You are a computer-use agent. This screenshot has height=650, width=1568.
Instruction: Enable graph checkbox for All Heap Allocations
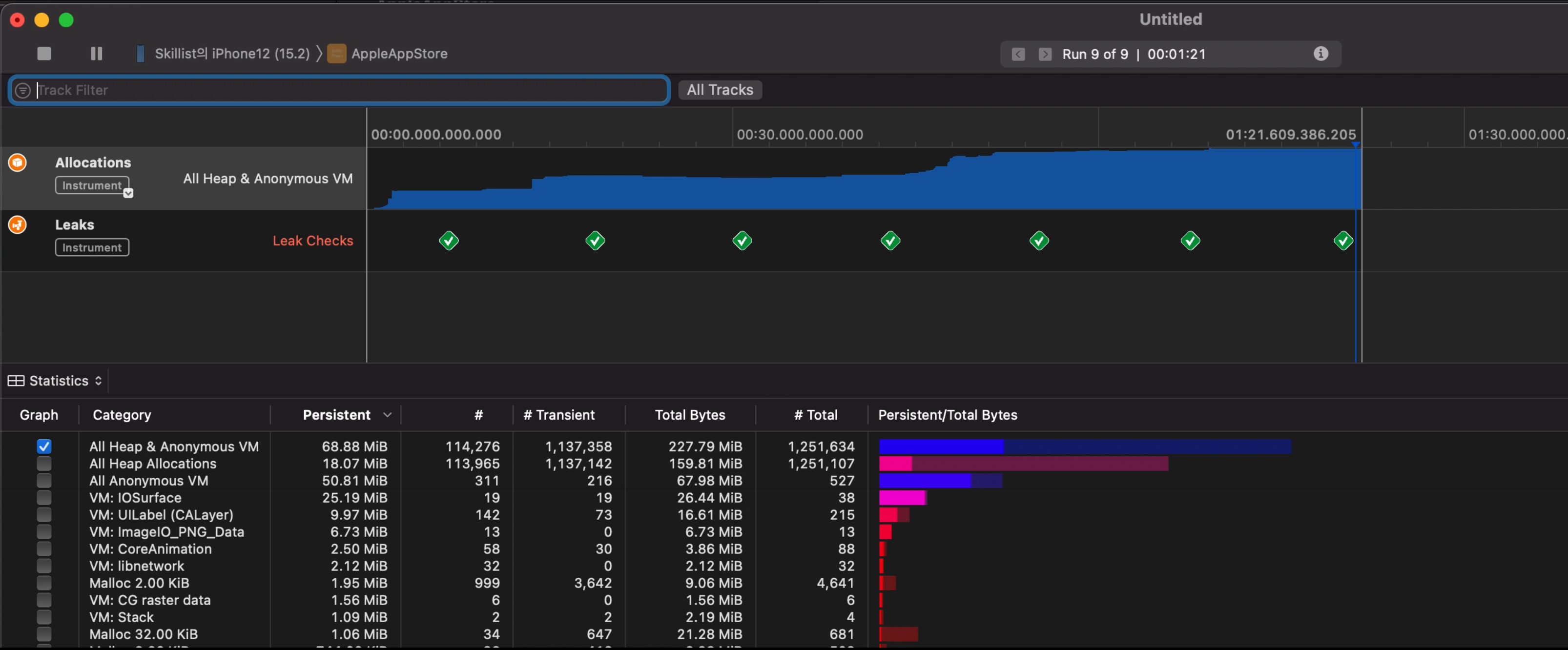tap(44, 463)
